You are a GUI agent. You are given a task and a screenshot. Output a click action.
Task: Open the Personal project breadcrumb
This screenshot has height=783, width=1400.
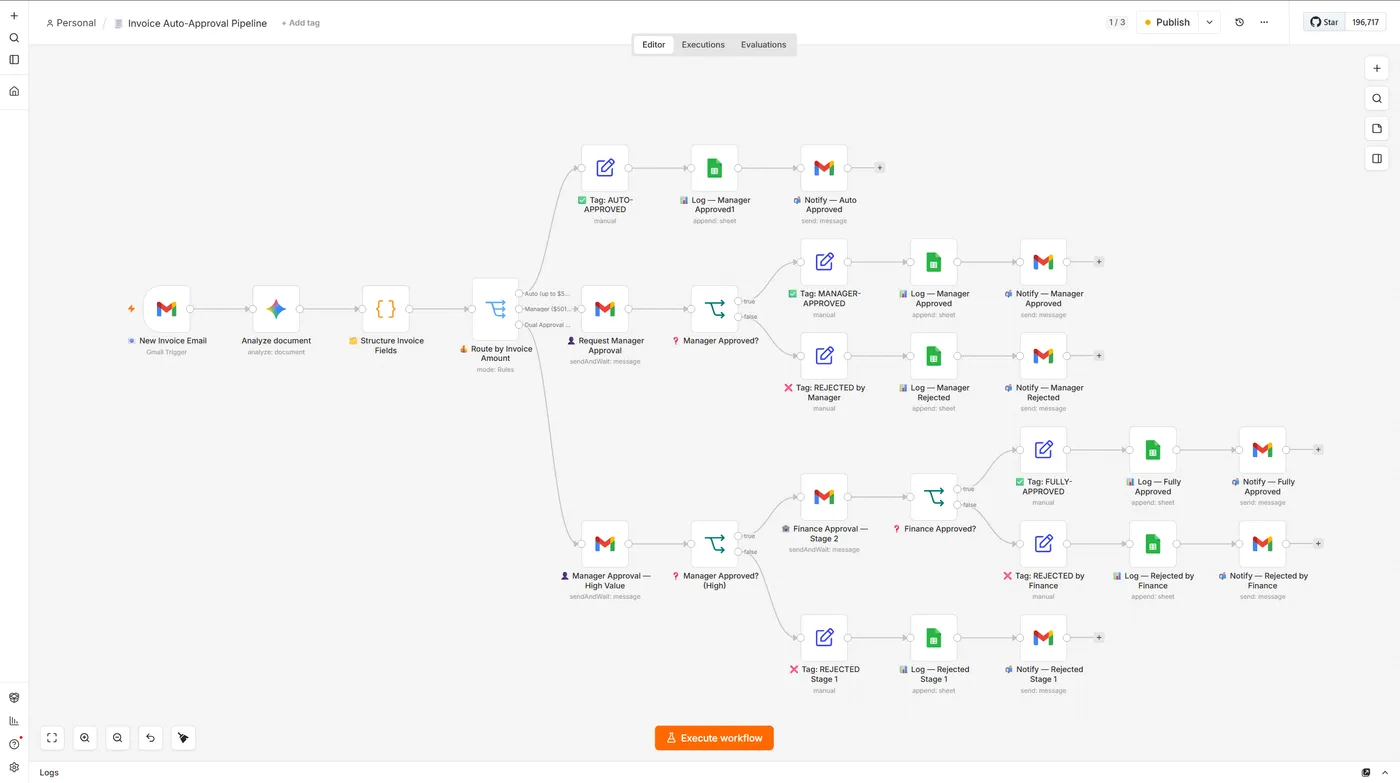tap(71, 23)
